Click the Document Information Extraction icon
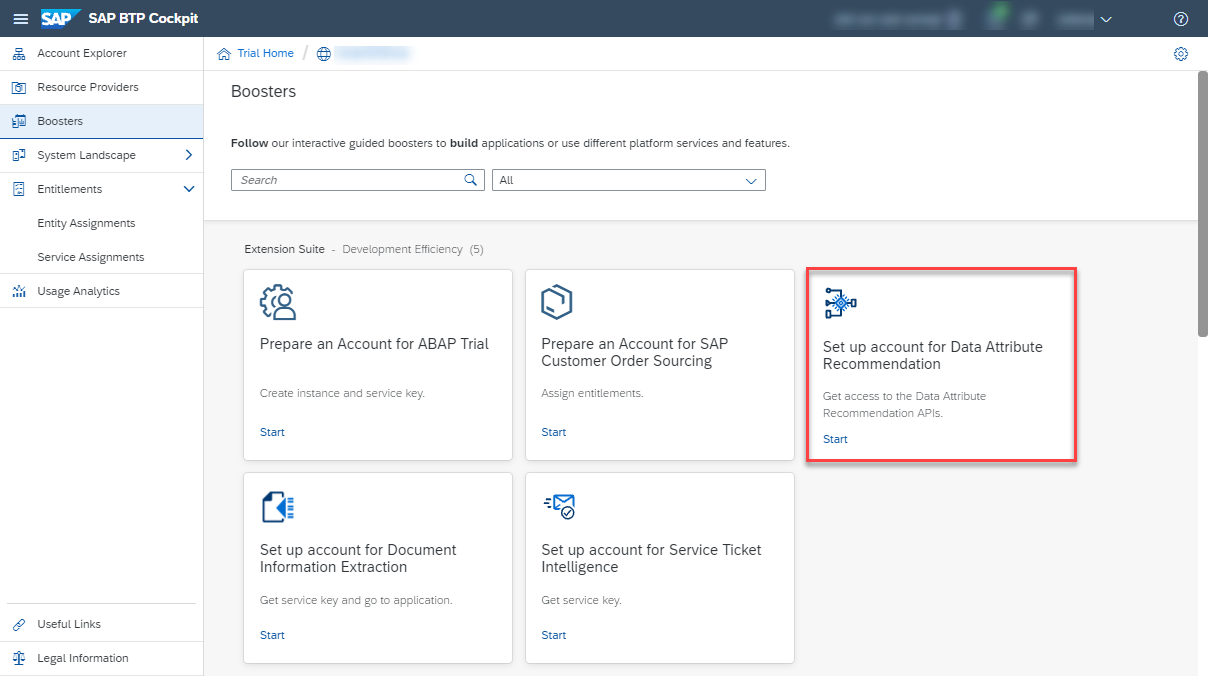 click(278, 507)
